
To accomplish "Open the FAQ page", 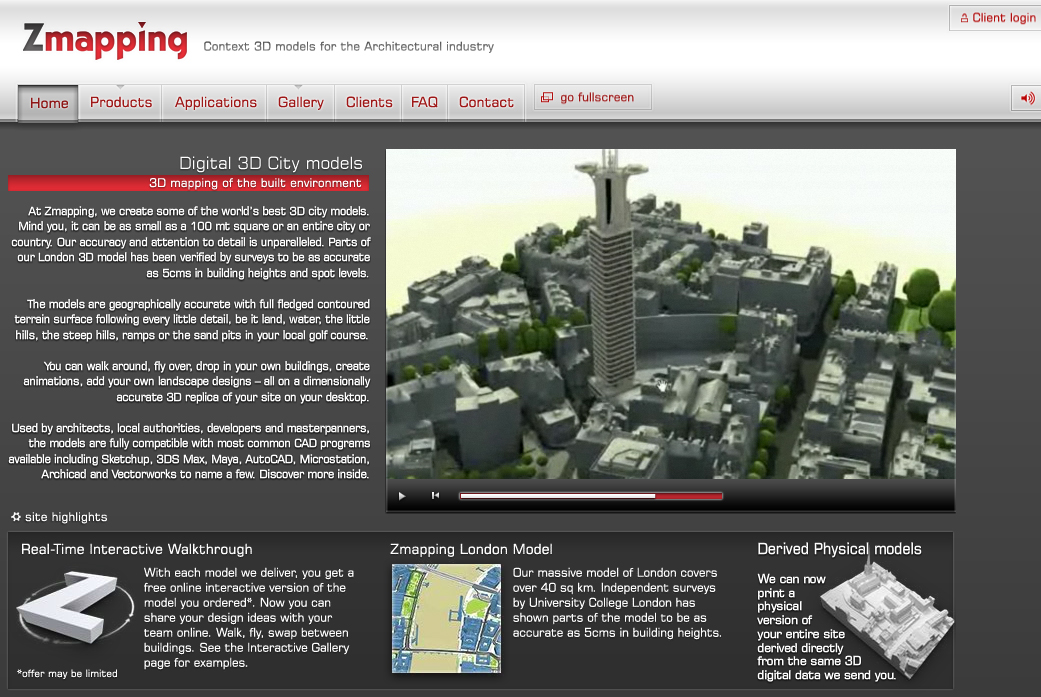I will tap(424, 102).
